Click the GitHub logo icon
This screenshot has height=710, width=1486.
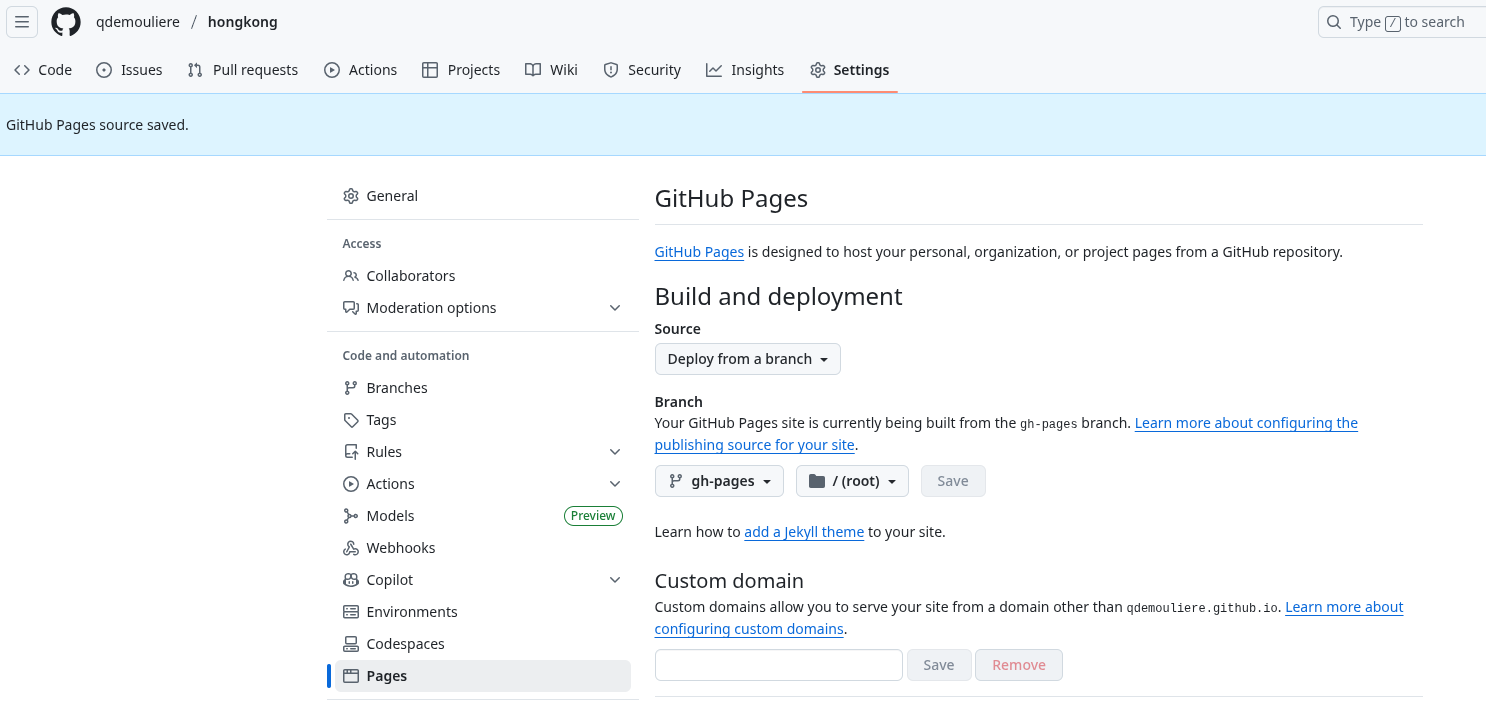[66, 22]
